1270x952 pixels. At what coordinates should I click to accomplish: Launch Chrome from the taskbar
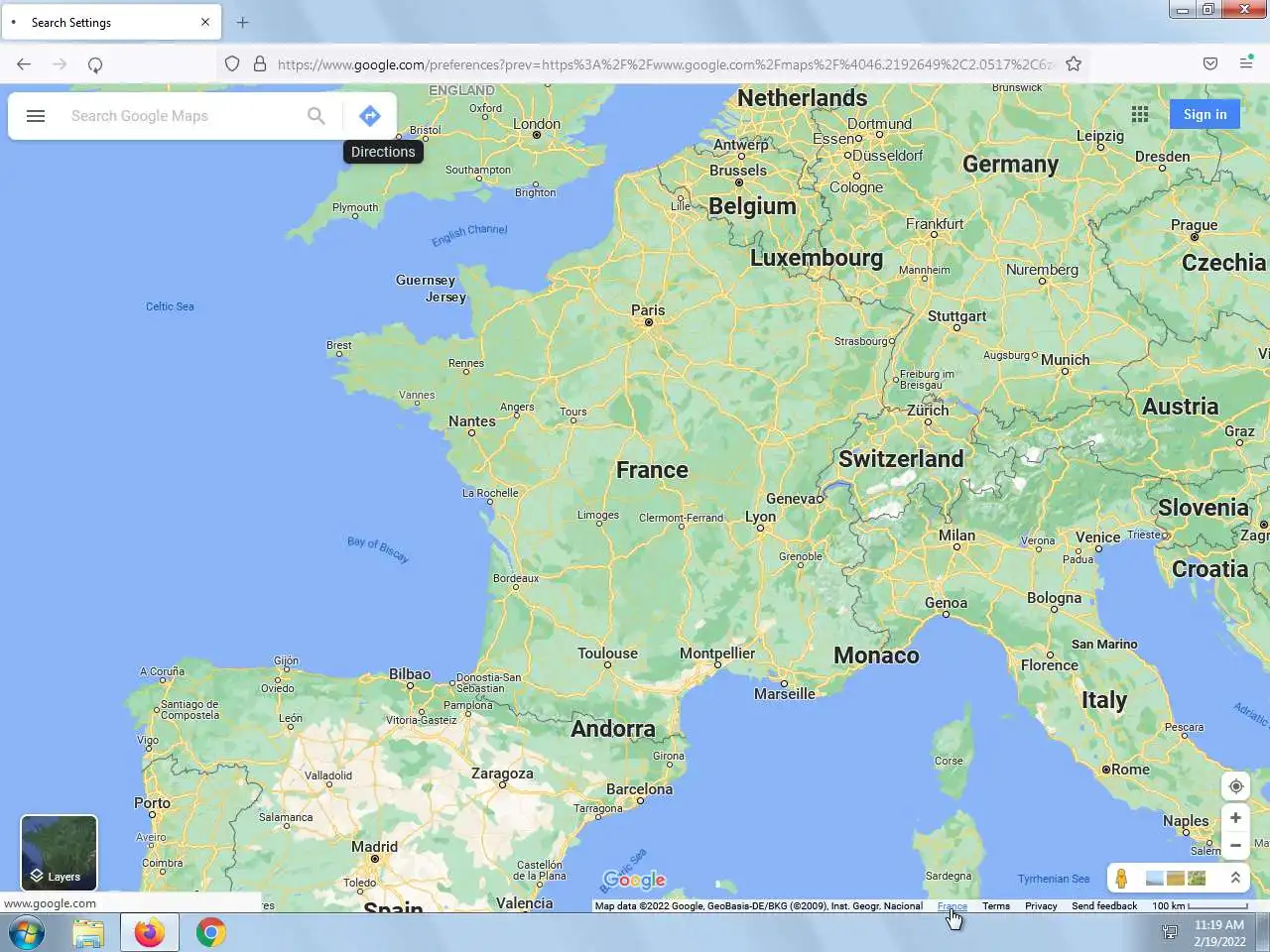point(210,933)
